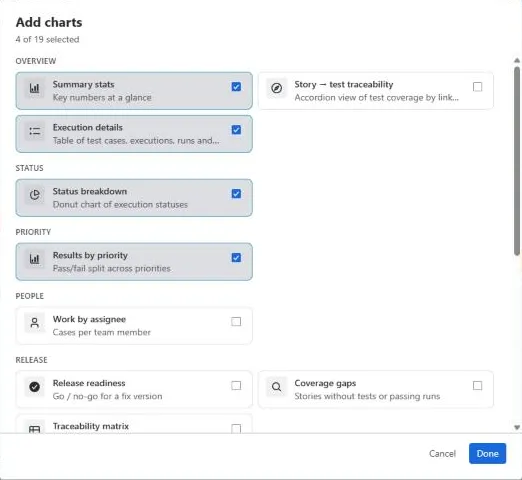Image resolution: width=522 pixels, height=480 pixels.
Task: Check the Traceability matrix checkbox
Action: tap(236, 428)
